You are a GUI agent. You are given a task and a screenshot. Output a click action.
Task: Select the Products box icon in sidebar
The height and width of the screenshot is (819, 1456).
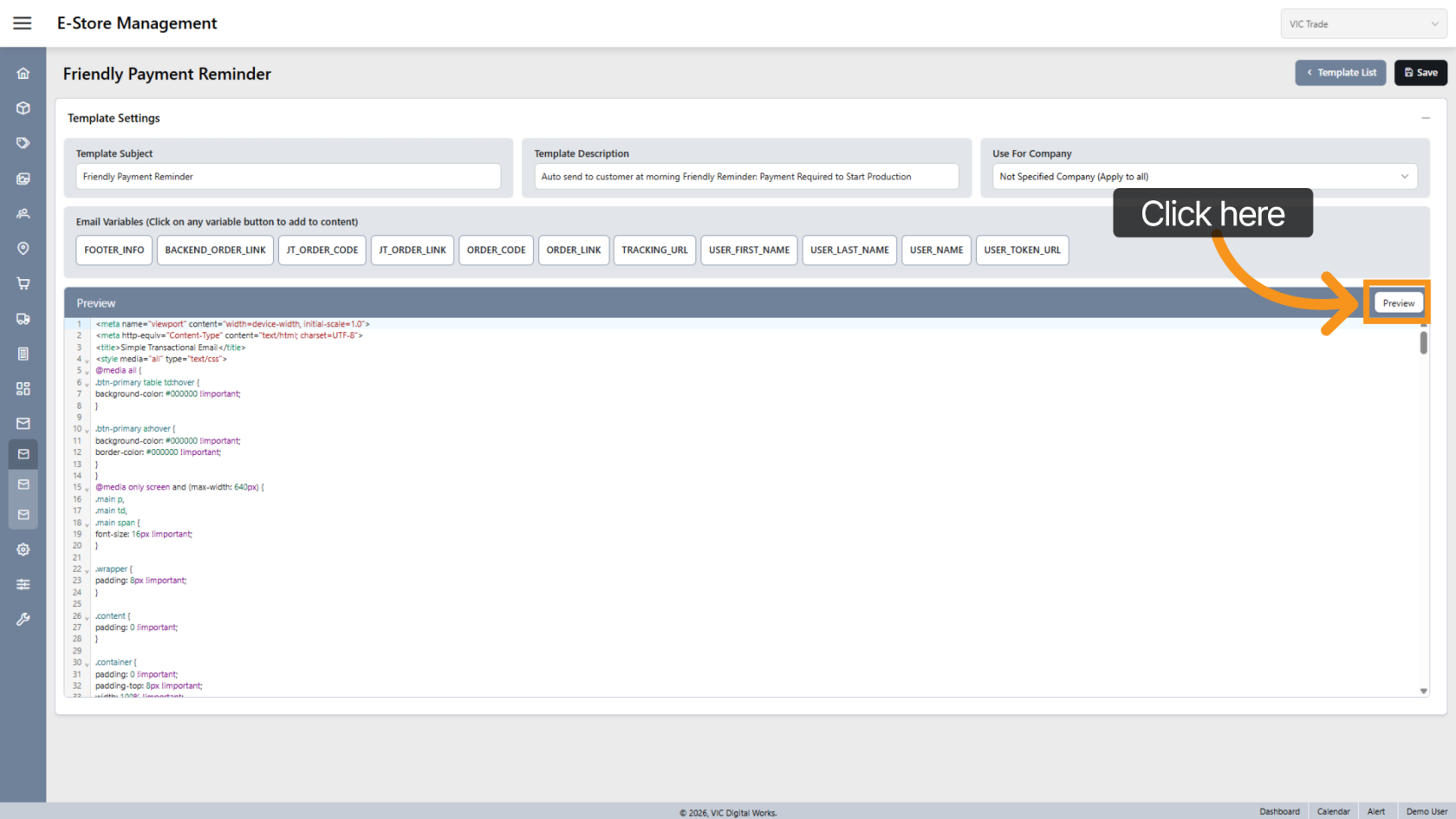pos(23,107)
